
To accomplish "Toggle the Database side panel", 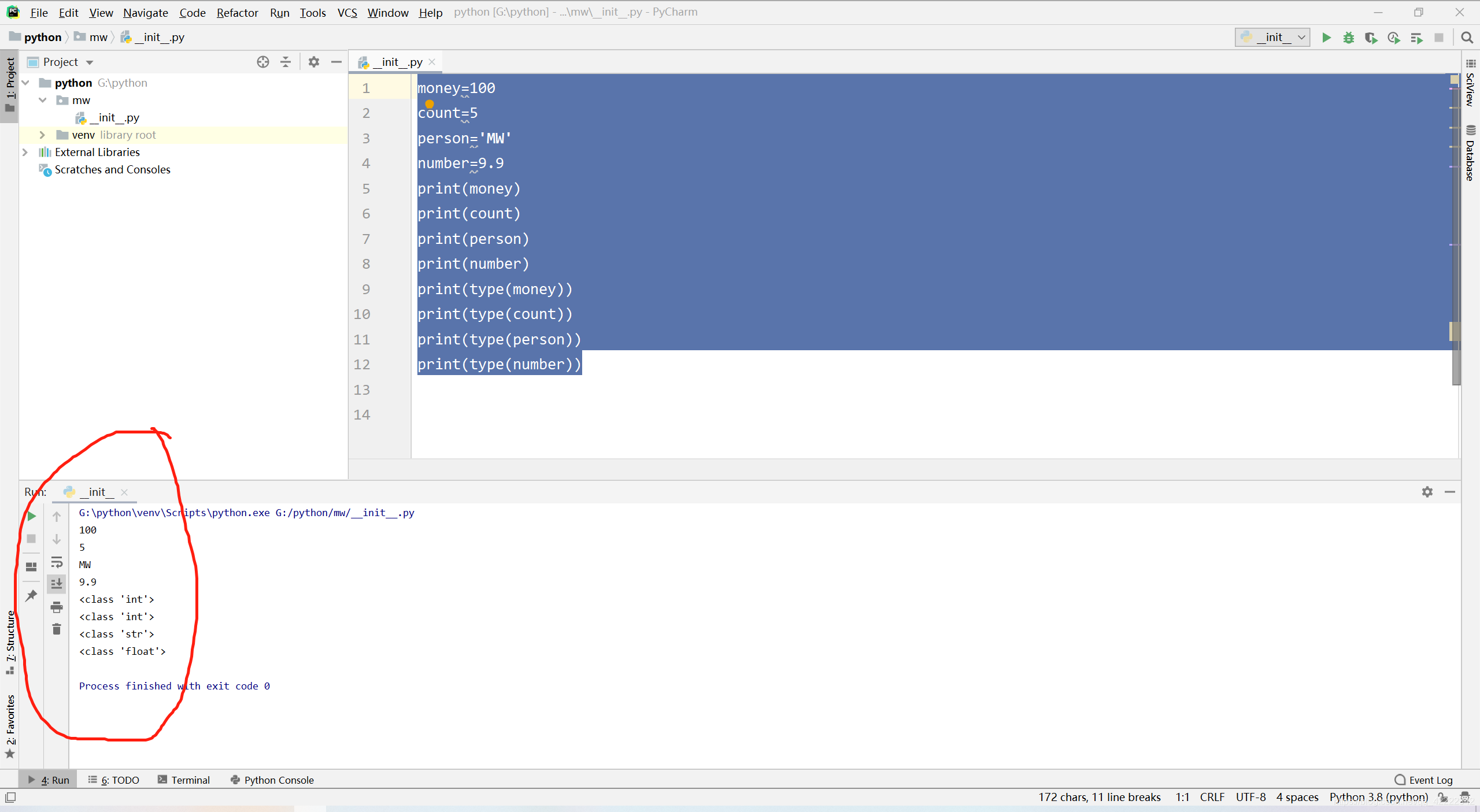I will (1470, 153).
